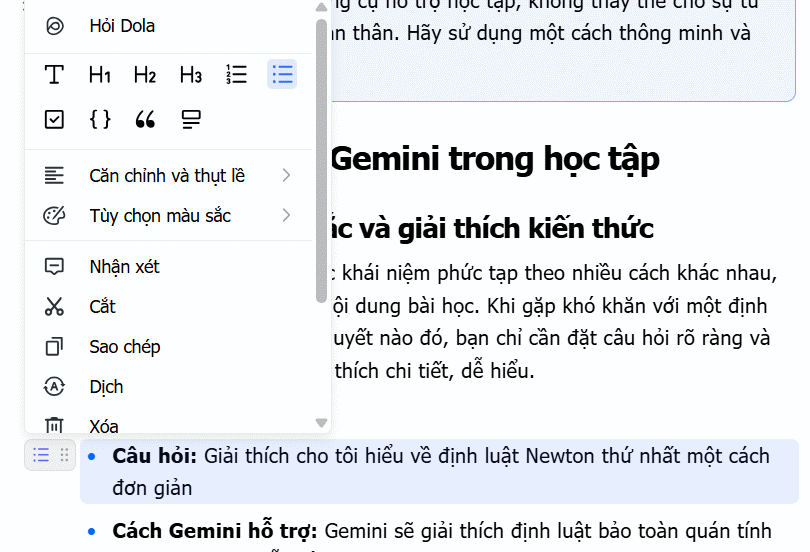The image size is (810, 552).
Task: Convert the block to plain Text format
Action: (54, 74)
